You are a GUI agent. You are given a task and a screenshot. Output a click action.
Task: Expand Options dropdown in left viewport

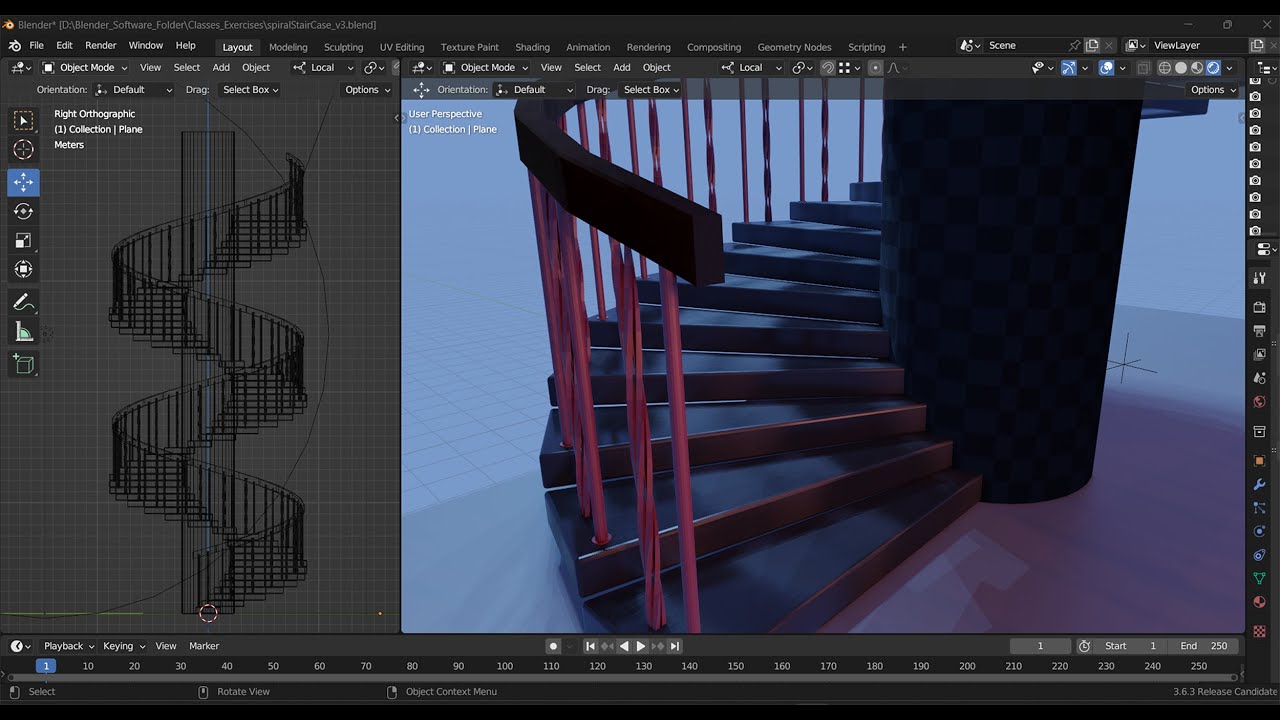coord(367,90)
